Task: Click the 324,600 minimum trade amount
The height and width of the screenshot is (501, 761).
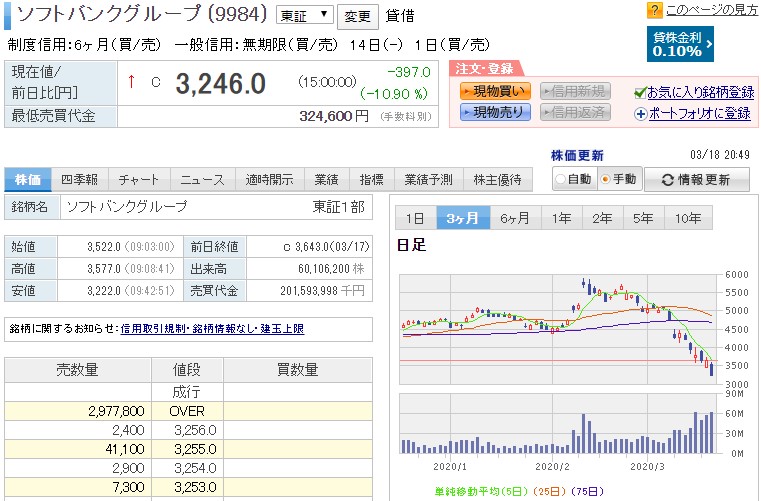Action: 327,117
